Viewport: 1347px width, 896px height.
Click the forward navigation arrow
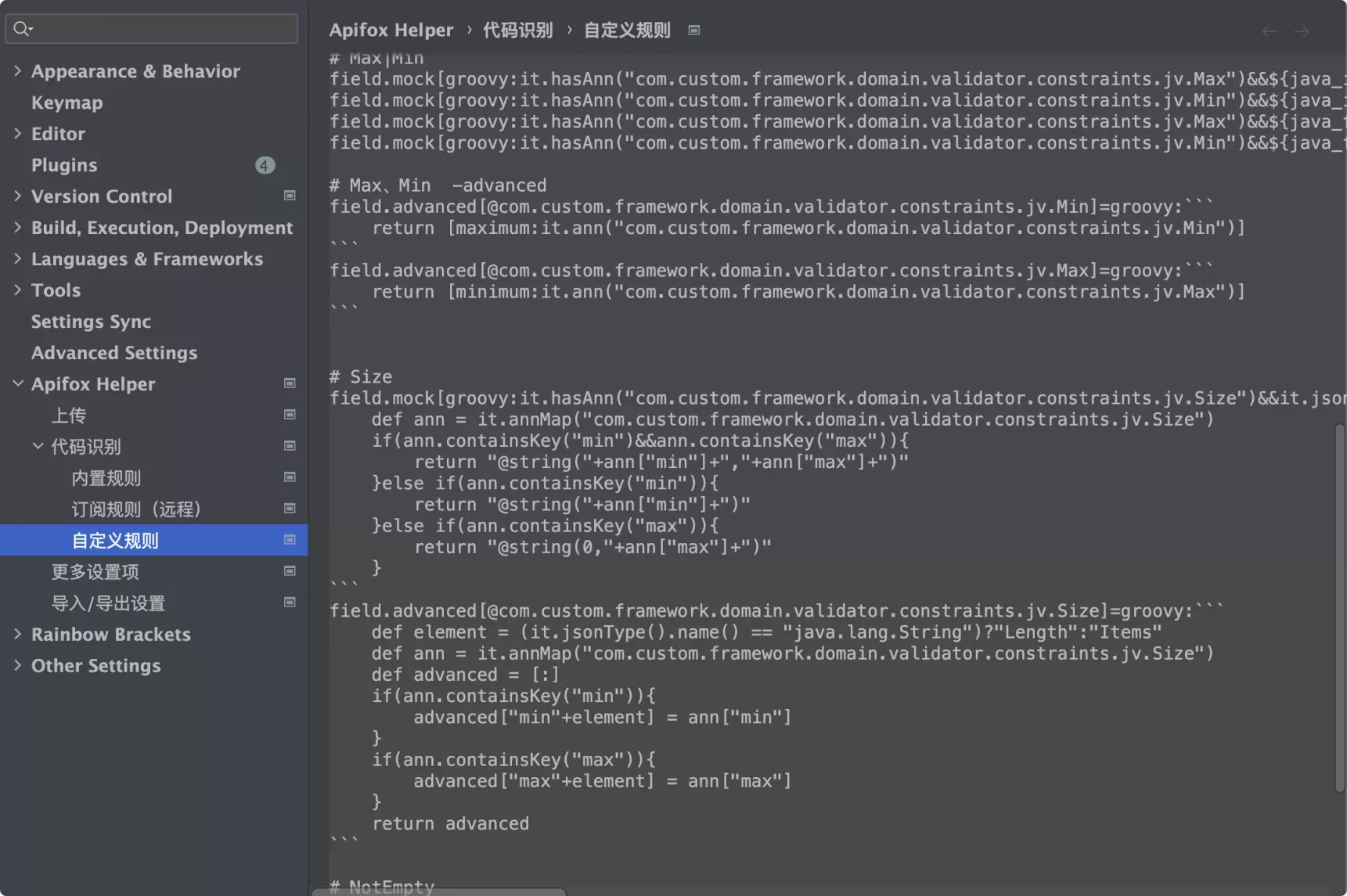point(1302,31)
